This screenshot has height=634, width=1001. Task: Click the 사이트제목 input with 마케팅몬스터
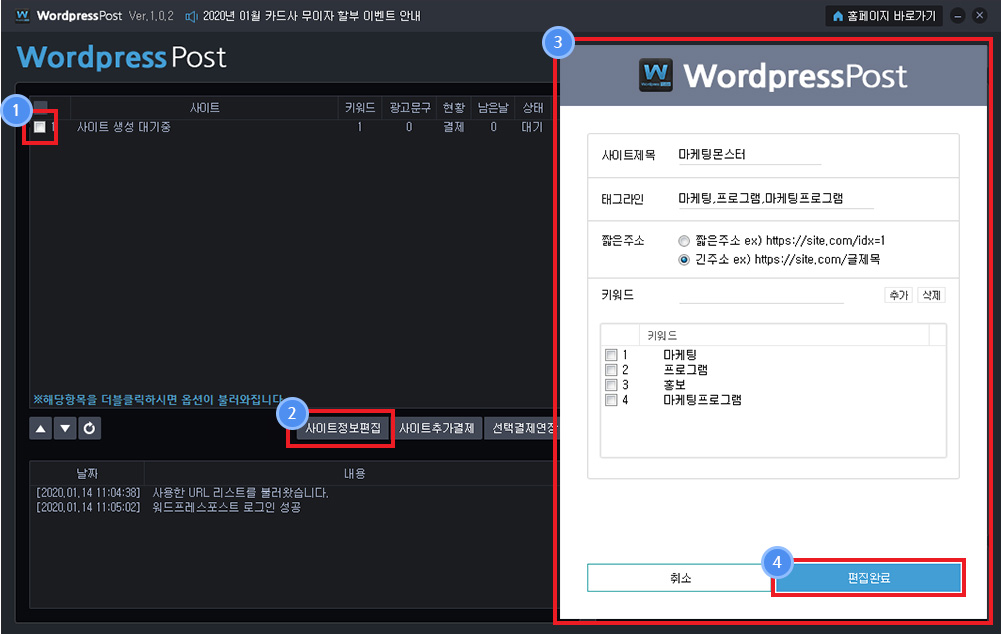[749, 155]
